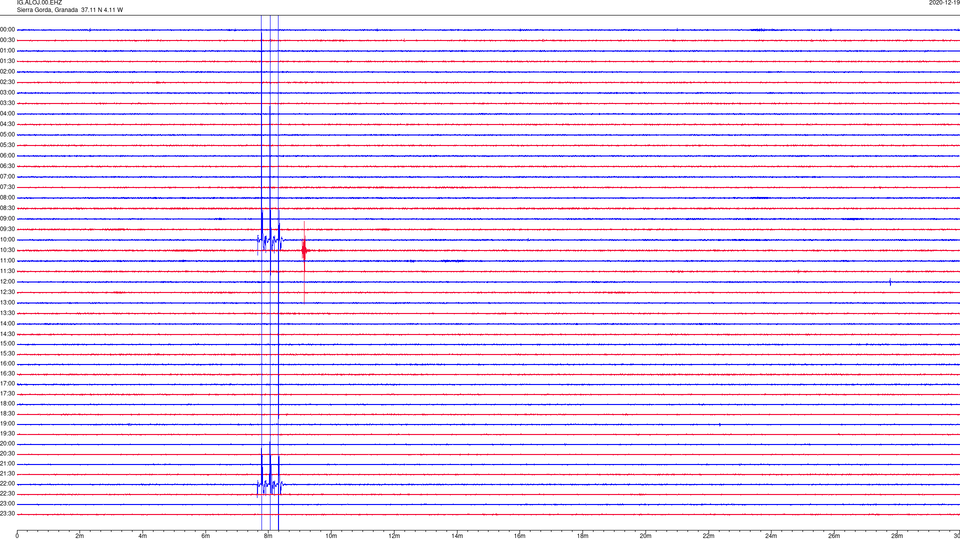This screenshot has height=540, width=960.
Task: Select the 23:30 time label
Action: click(x=7, y=514)
